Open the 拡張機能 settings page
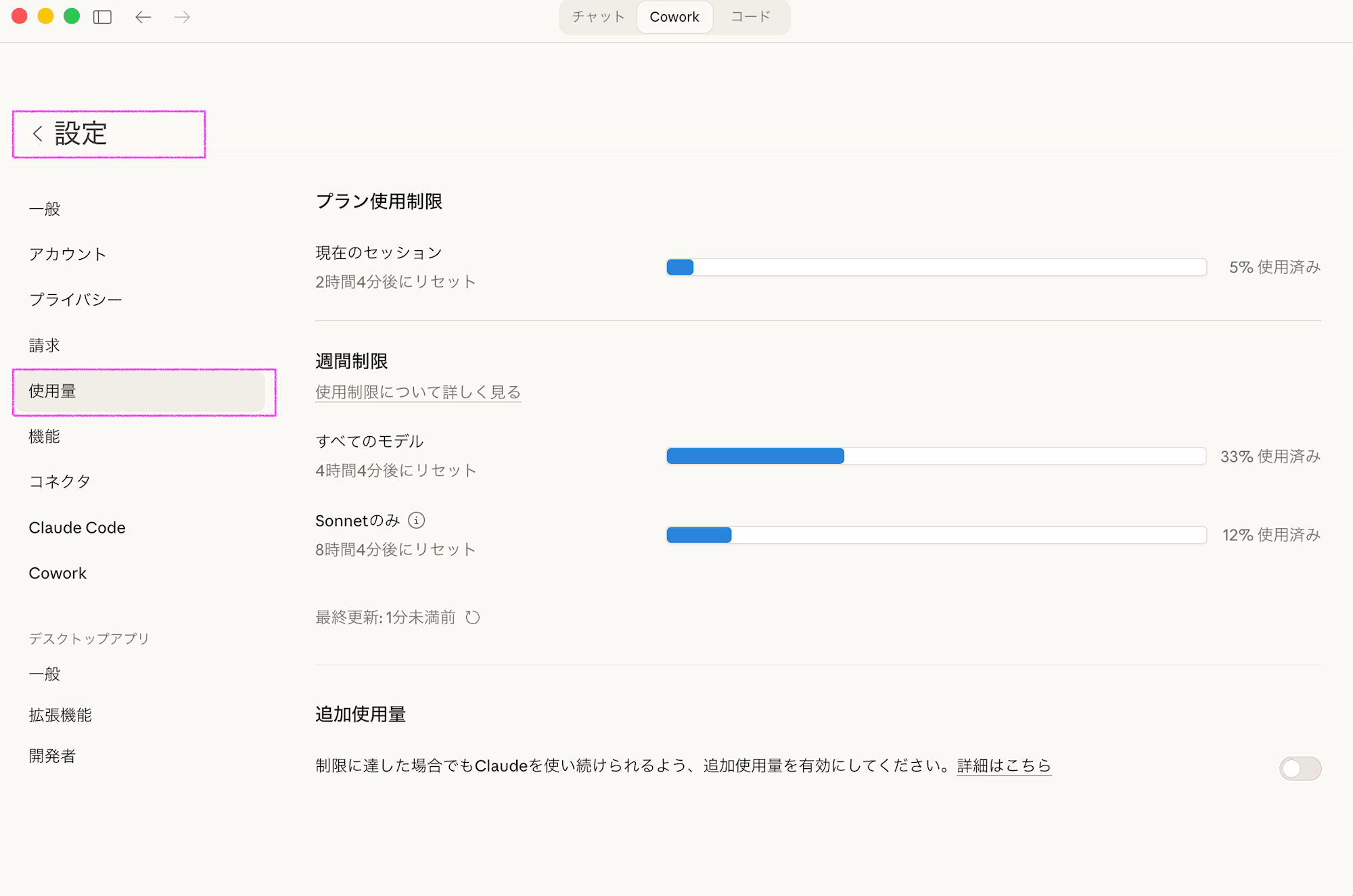Screen dimensions: 1353x896 [60, 715]
